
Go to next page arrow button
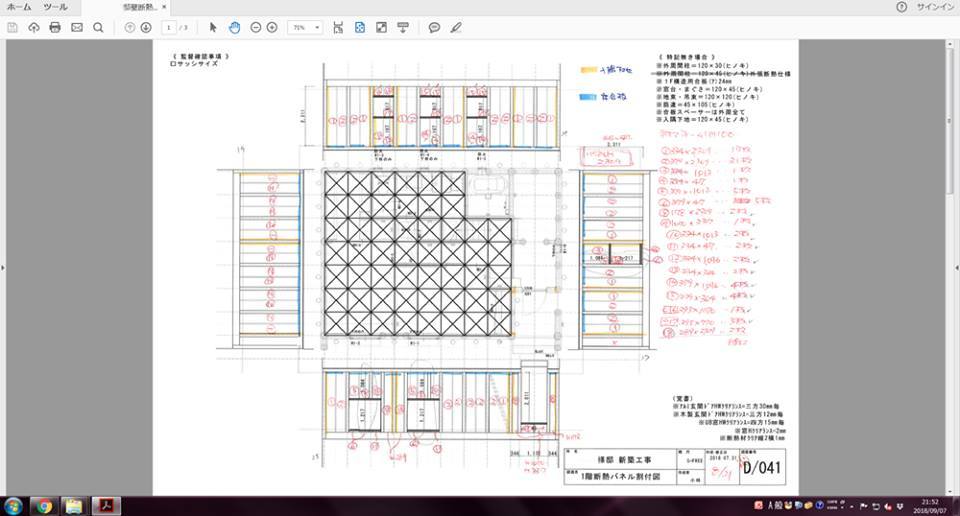coord(146,28)
